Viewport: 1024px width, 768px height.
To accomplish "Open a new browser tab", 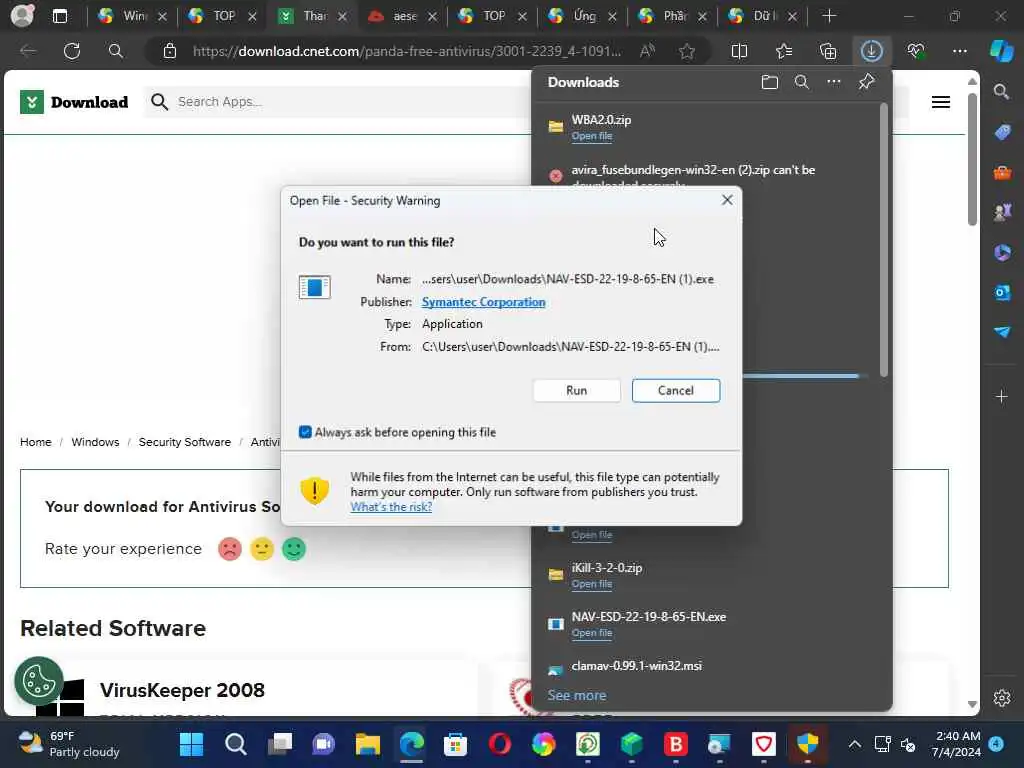I will point(829,16).
